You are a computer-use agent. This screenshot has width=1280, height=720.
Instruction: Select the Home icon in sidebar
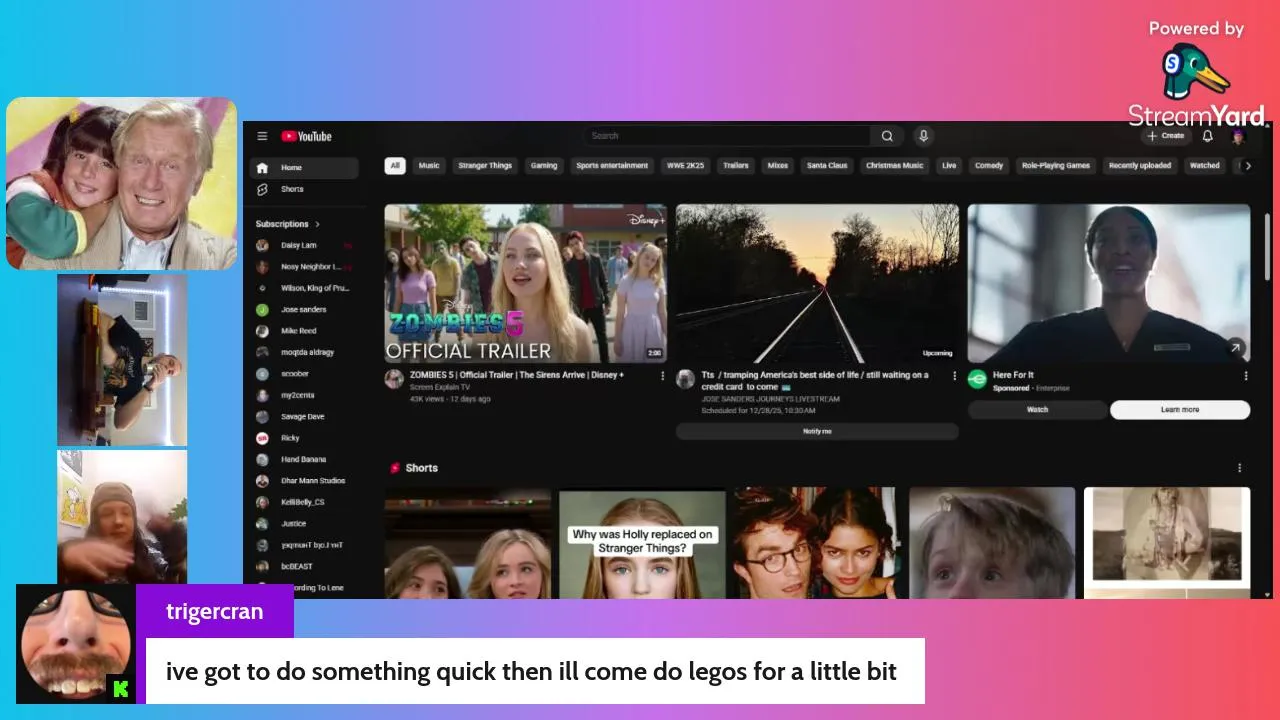tap(262, 168)
